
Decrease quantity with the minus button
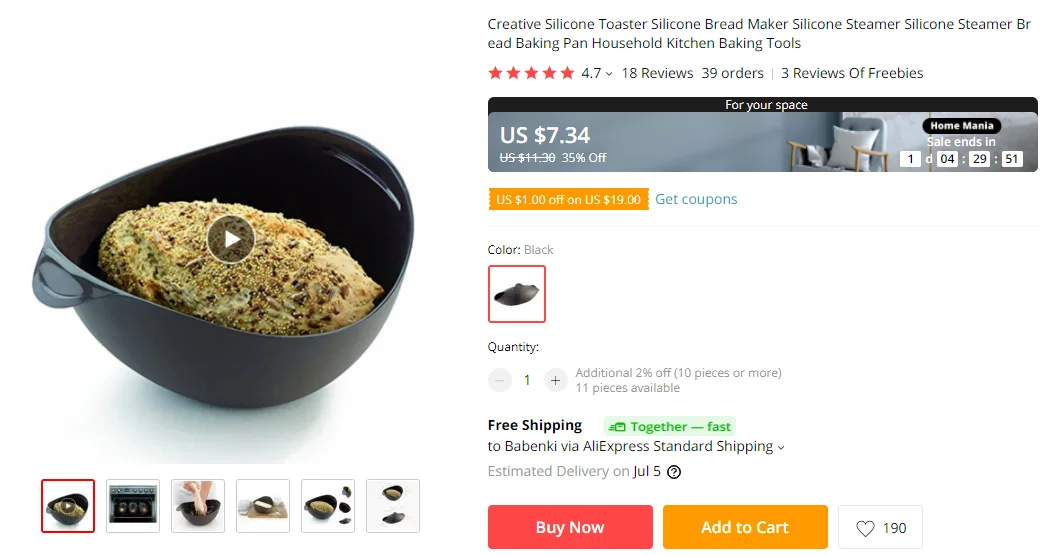tap(499, 380)
